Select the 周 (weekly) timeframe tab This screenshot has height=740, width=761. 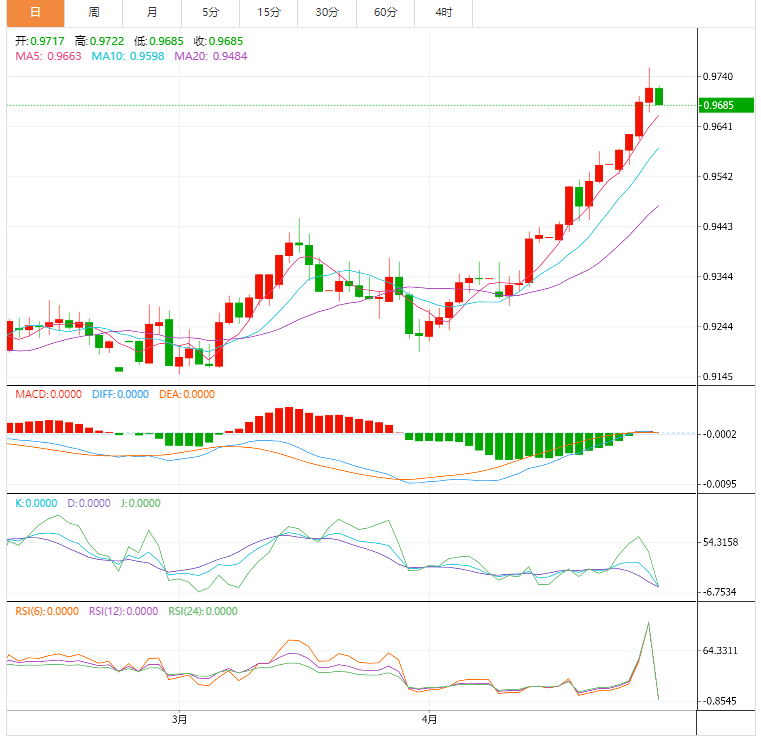click(x=94, y=13)
